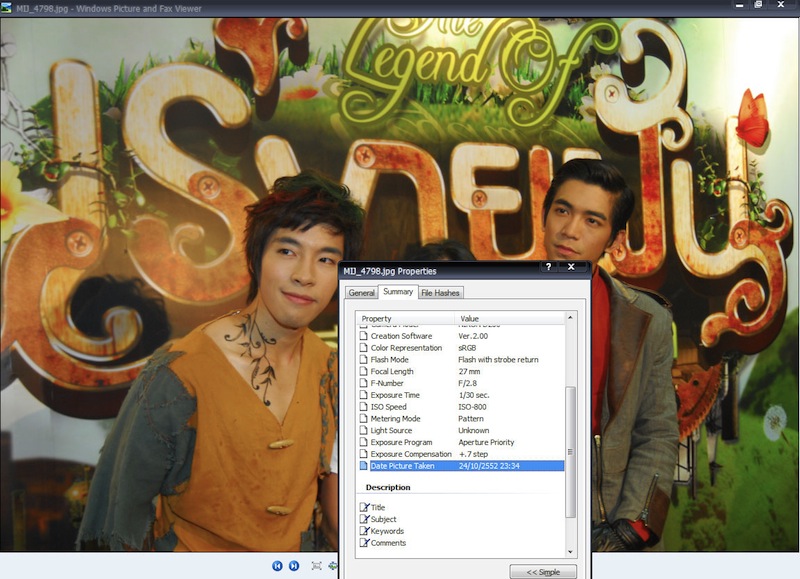Viewport: 800px width, 579px height.
Task: Click the vertical scrollbar thumb in Properties
Action: point(570,451)
